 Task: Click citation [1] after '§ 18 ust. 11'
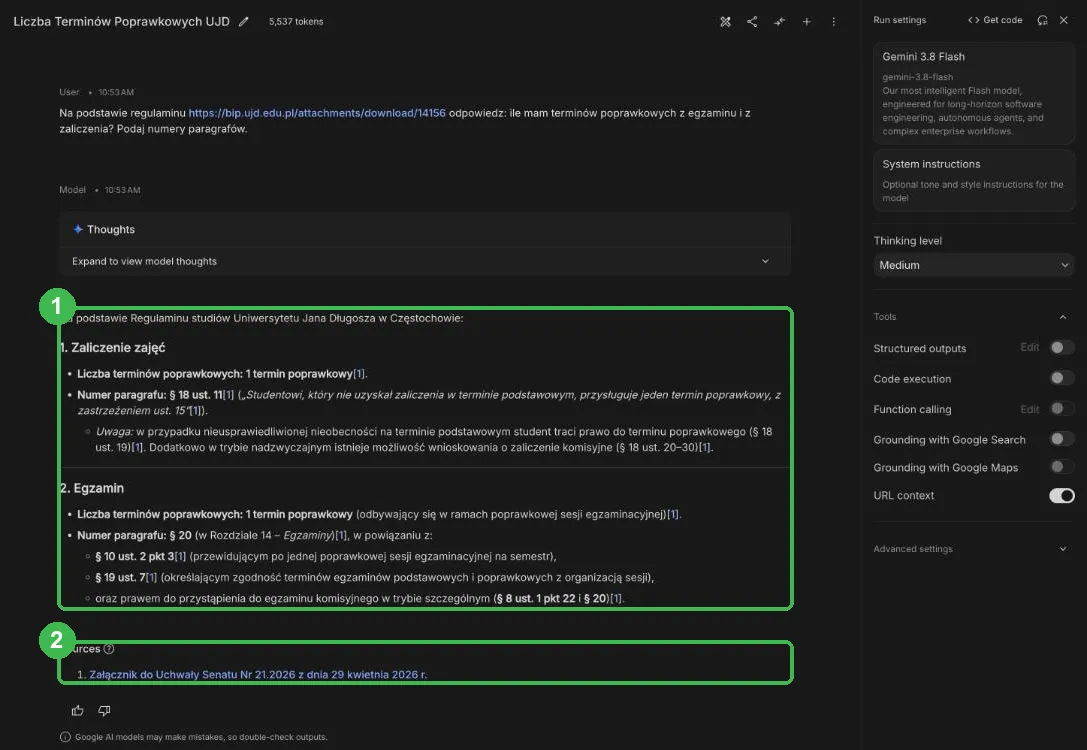[x=228, y=394]
